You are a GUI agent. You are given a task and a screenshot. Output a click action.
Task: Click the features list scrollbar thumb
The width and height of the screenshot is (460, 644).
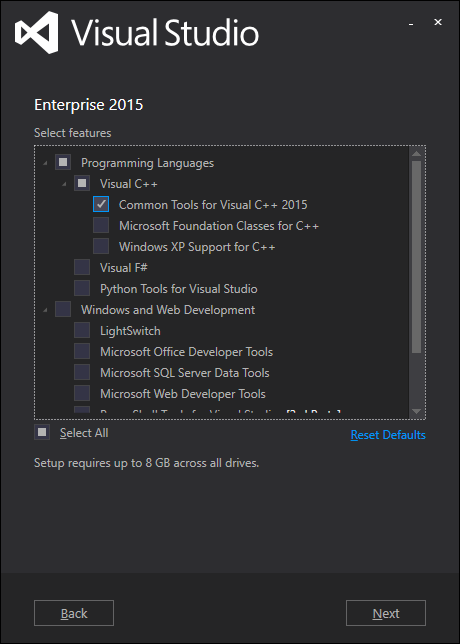tap(416, 257)
